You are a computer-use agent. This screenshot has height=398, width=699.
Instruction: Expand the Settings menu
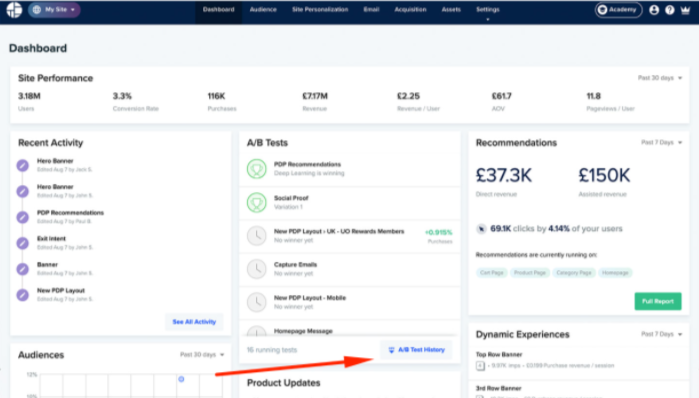point(488,11)
